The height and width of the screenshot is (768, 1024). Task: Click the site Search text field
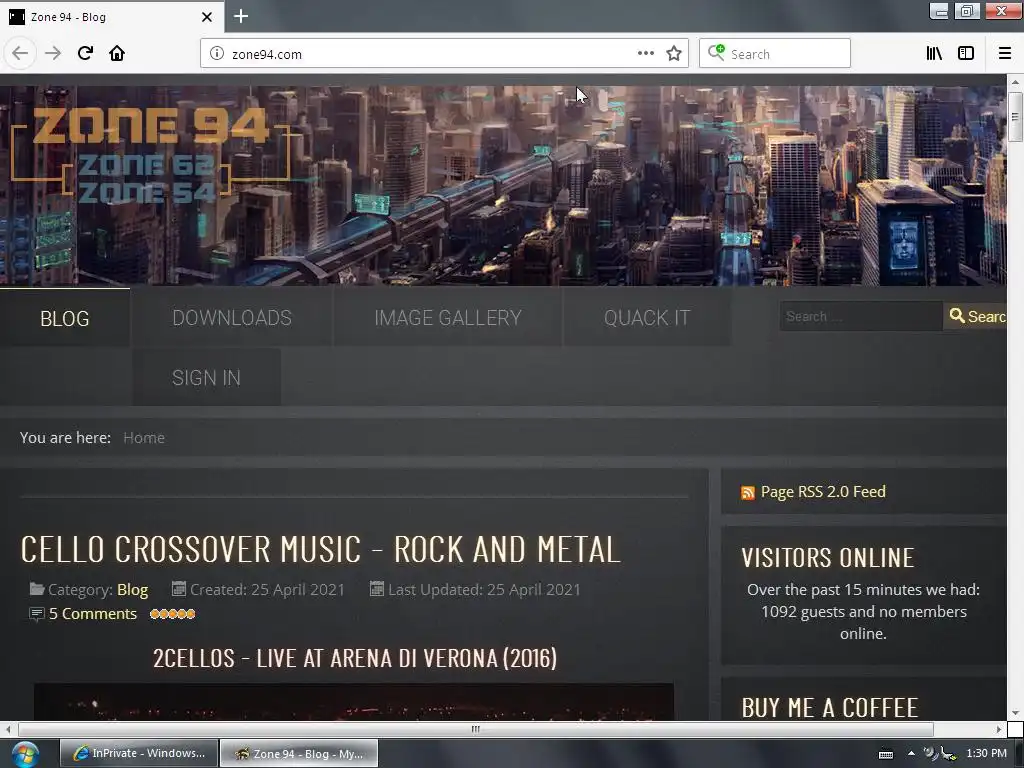click(x=861, y=316)
